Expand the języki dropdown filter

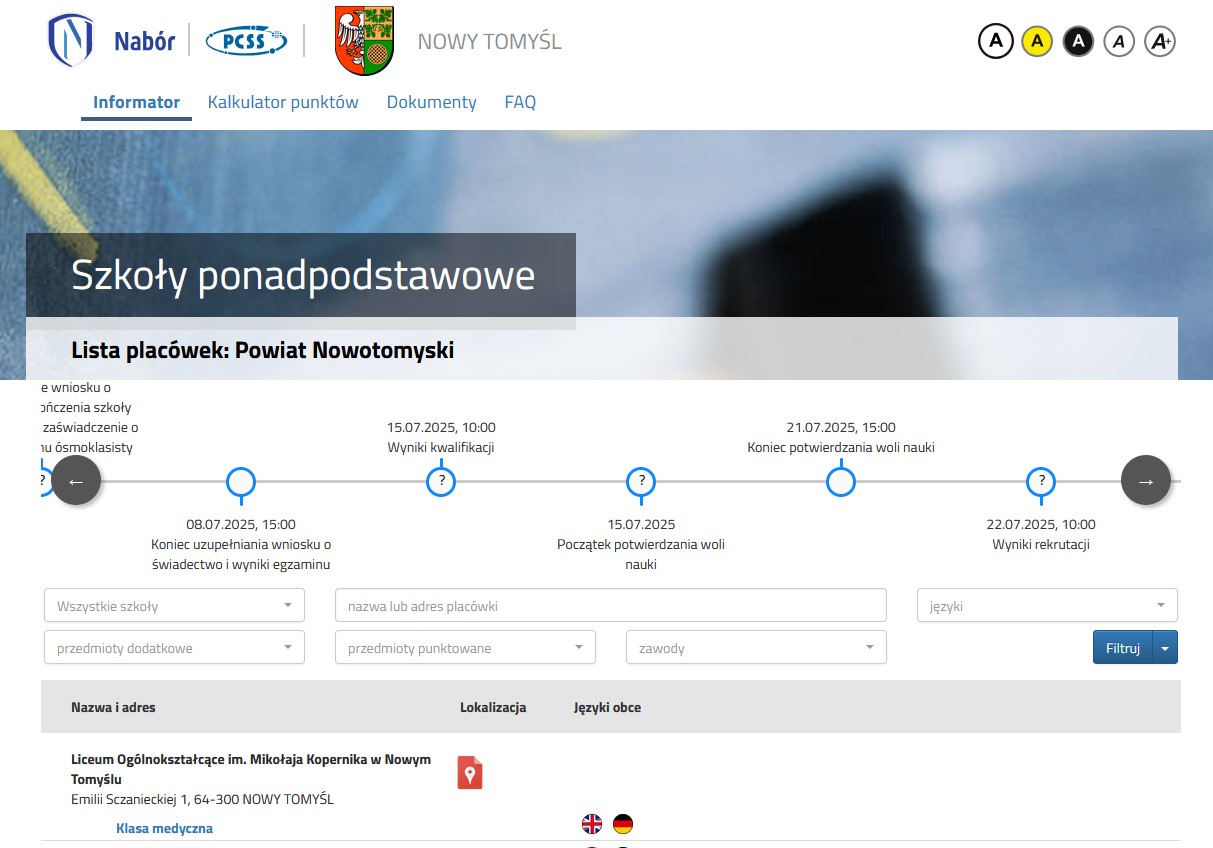click(x=1047, y=605)
